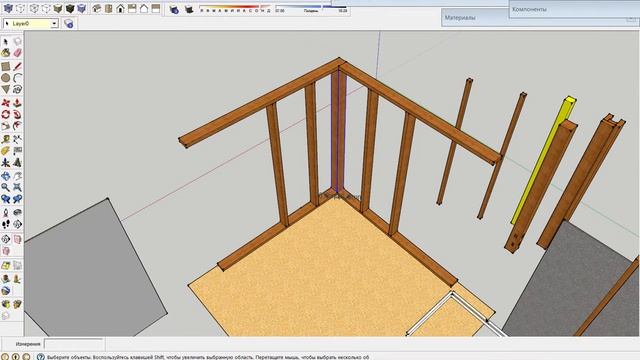
Task: Pick the Rotate tool
Action: point(6,114)
